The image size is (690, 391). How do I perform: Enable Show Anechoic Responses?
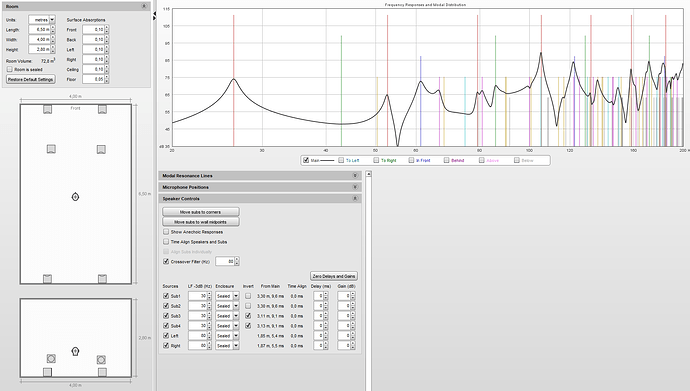point(166,231)
